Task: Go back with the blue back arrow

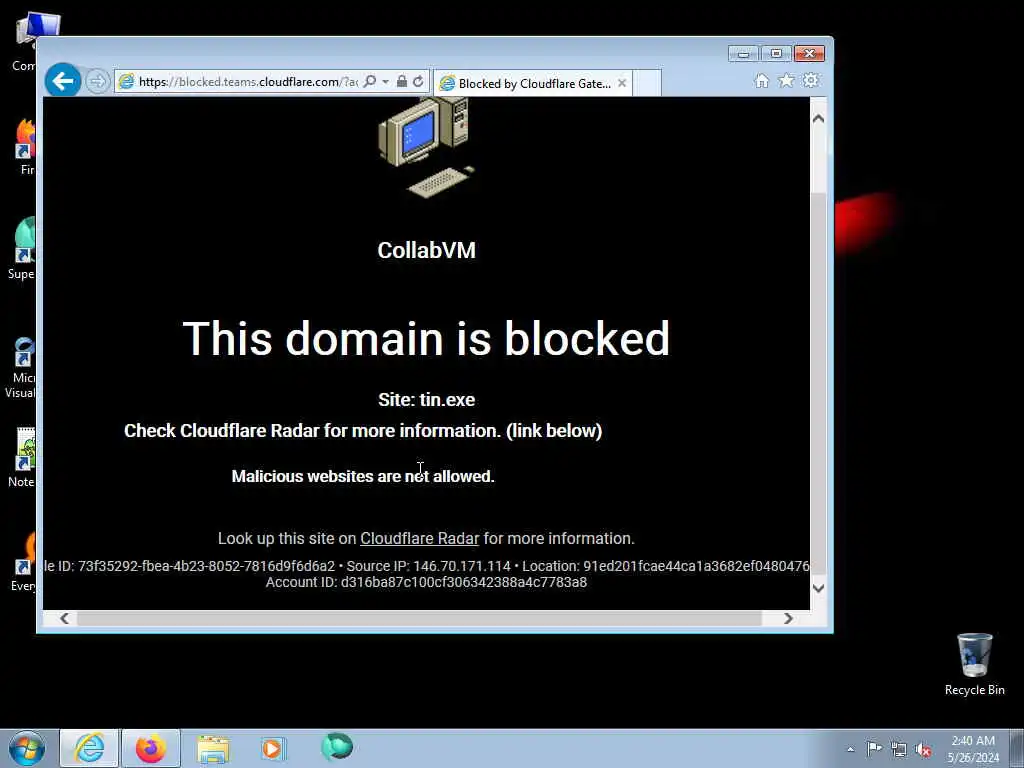Action: (x=63, y=81)
